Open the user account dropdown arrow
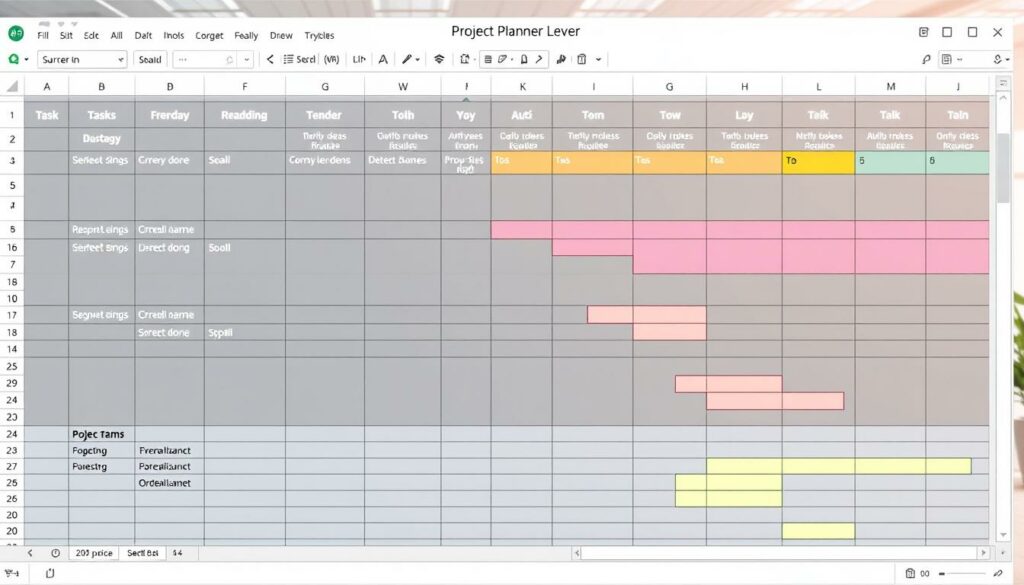This screenshot has height=585, width=1024. click(1008, 59)
